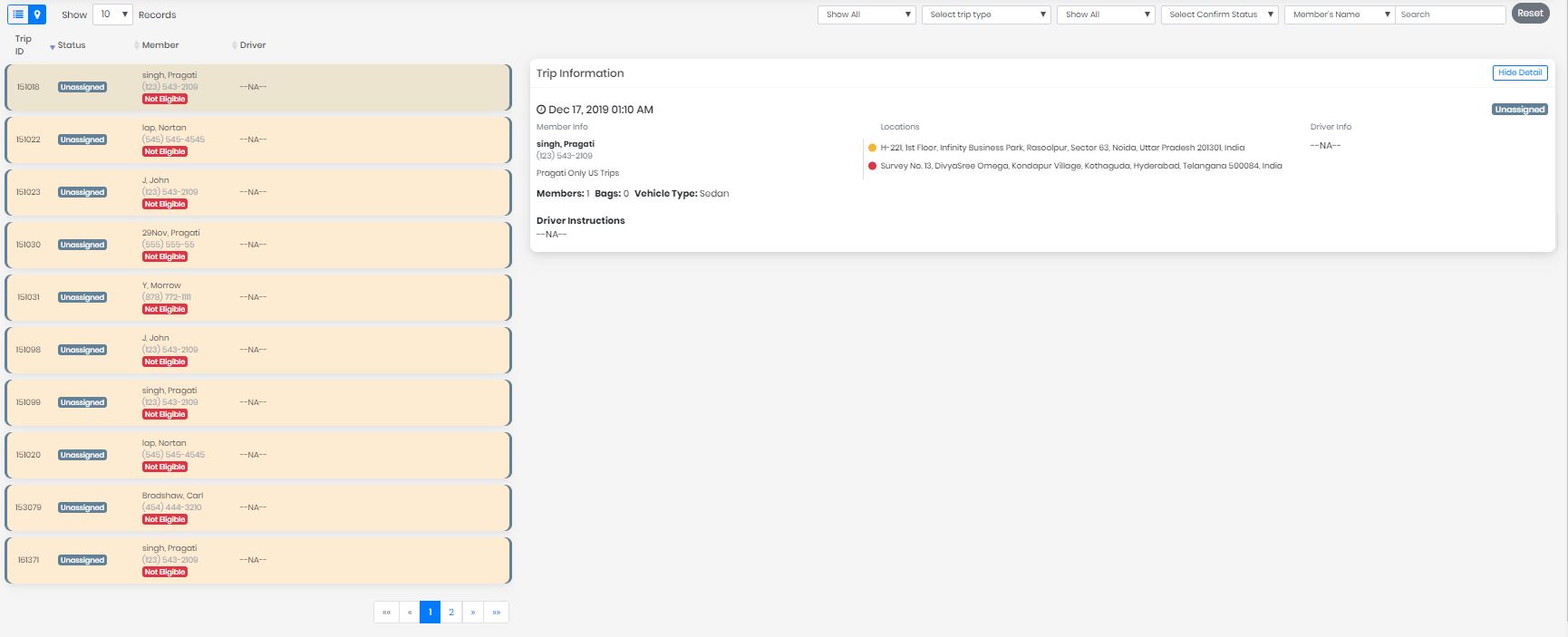Click member name Y, Morrow

[x=161, y=285]
